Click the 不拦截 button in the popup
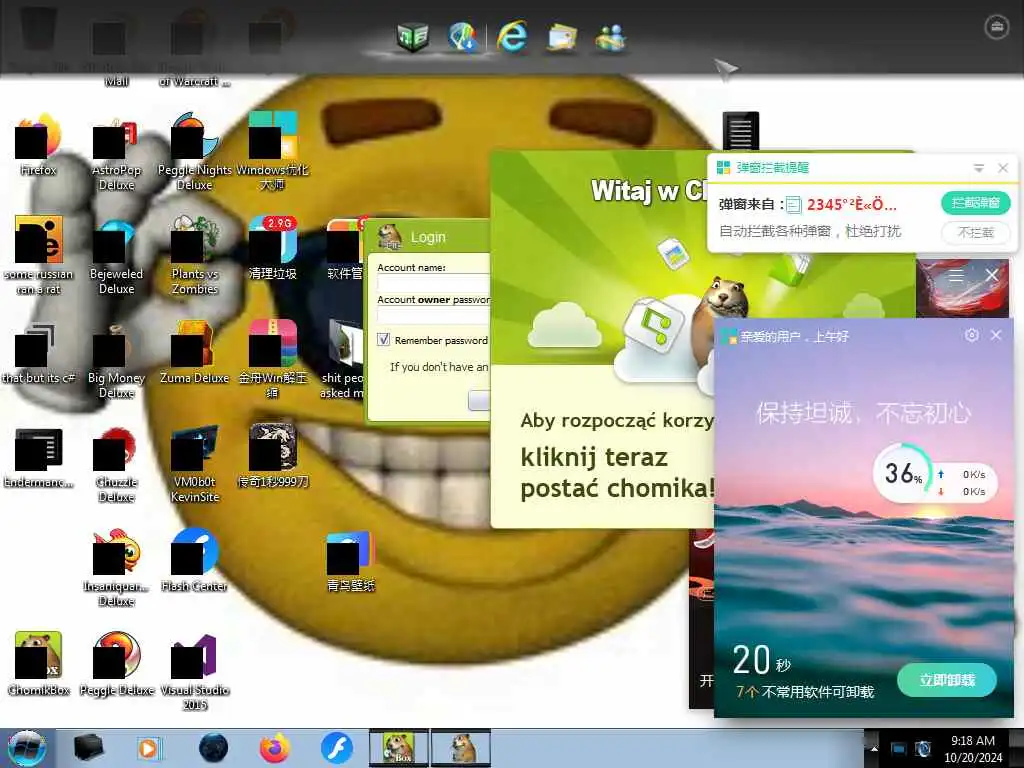Image resolution: width=1024 pixels, height=768 pixels. [976, 232]
